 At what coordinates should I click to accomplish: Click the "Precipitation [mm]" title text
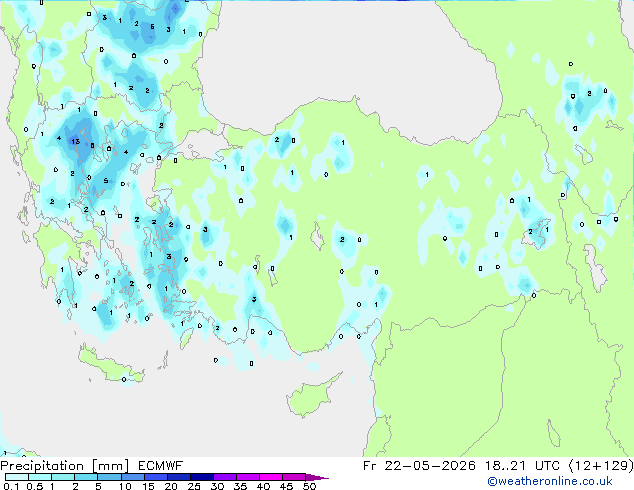[x=65, y=466]
